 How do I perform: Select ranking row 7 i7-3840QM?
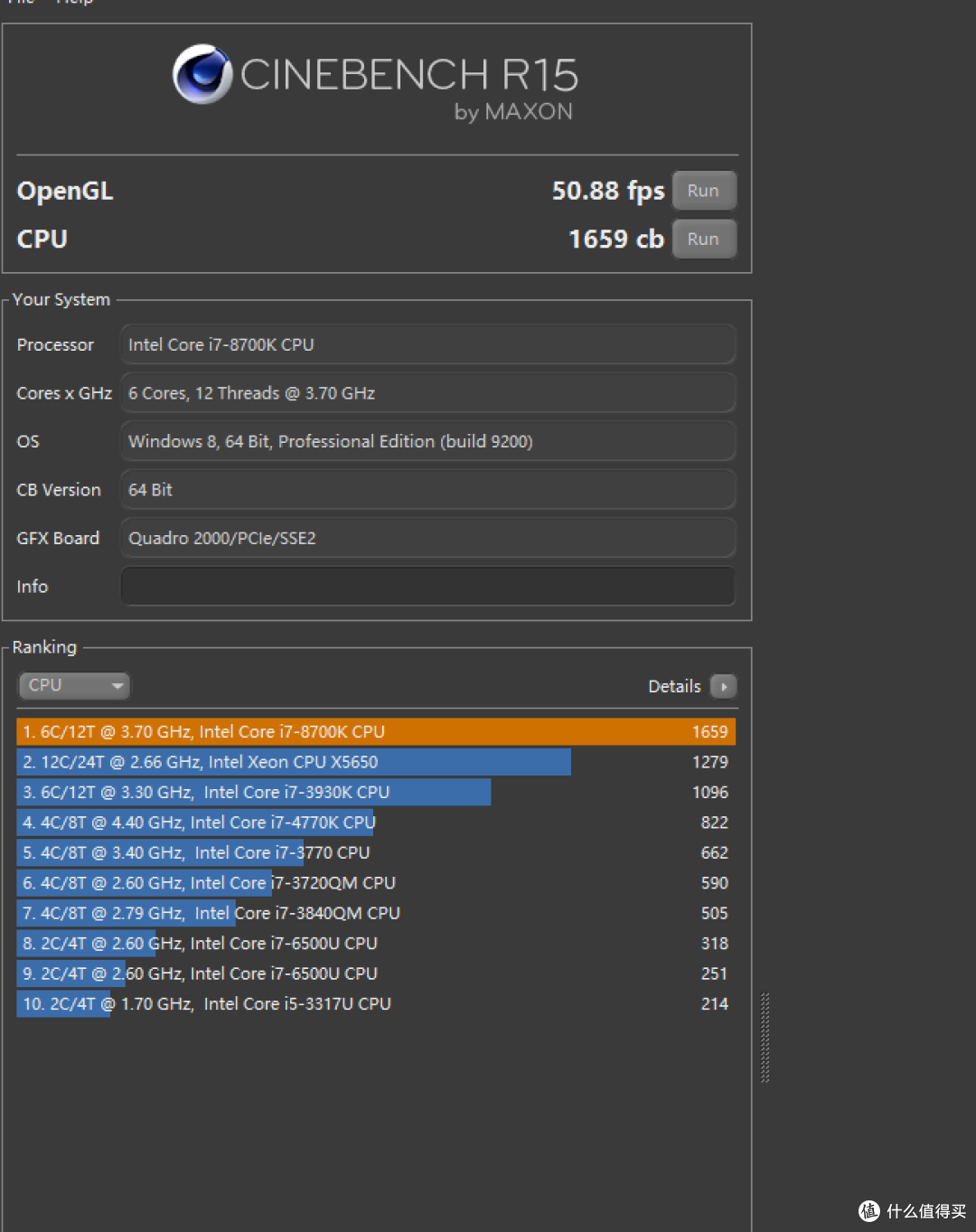376,914
